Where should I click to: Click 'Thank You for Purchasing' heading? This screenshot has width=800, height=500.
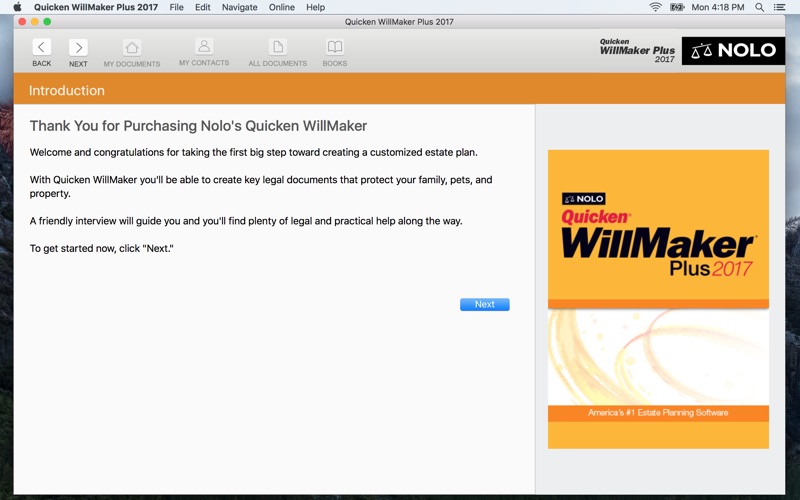198,126
